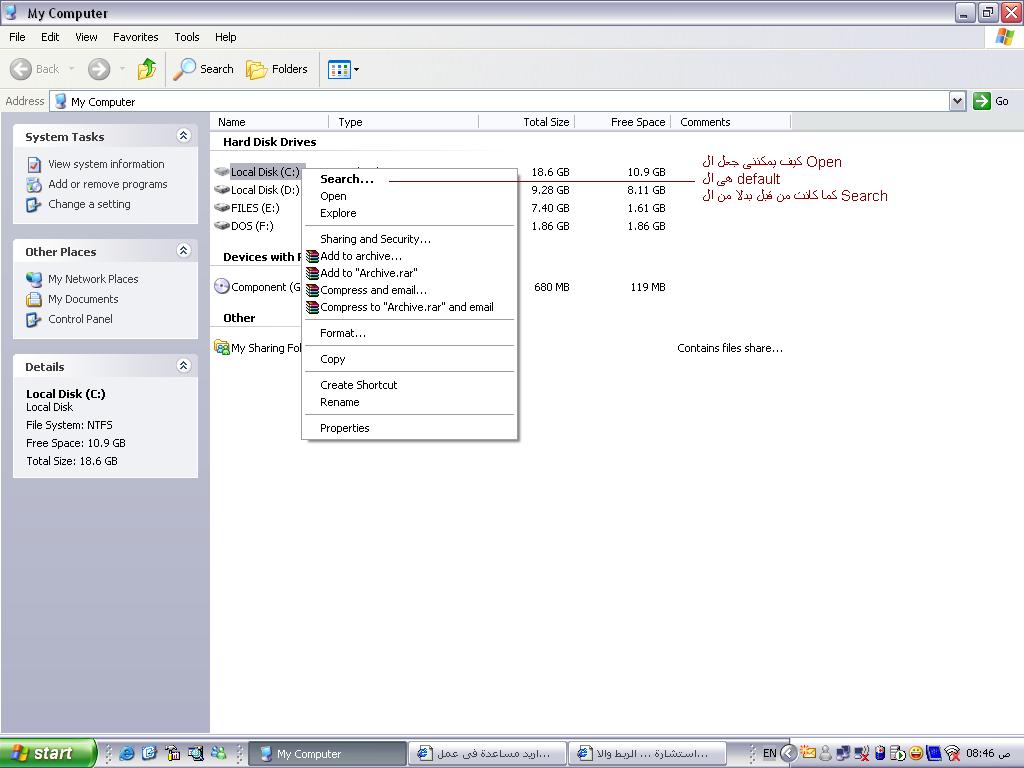Select the Component CD drive icon
This screenshot has height=768, width=1024.
point(222,287)
